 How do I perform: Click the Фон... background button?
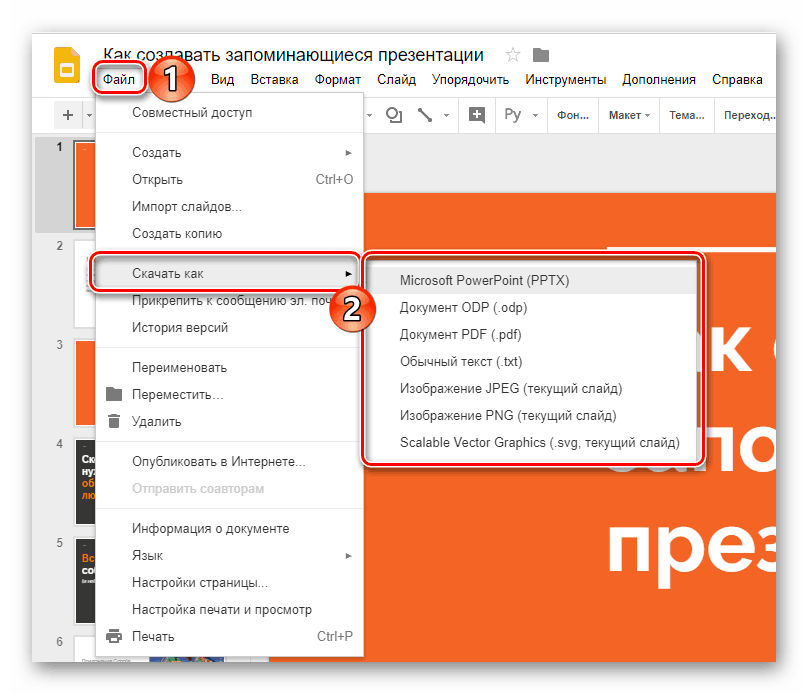[x=573, y=115]
